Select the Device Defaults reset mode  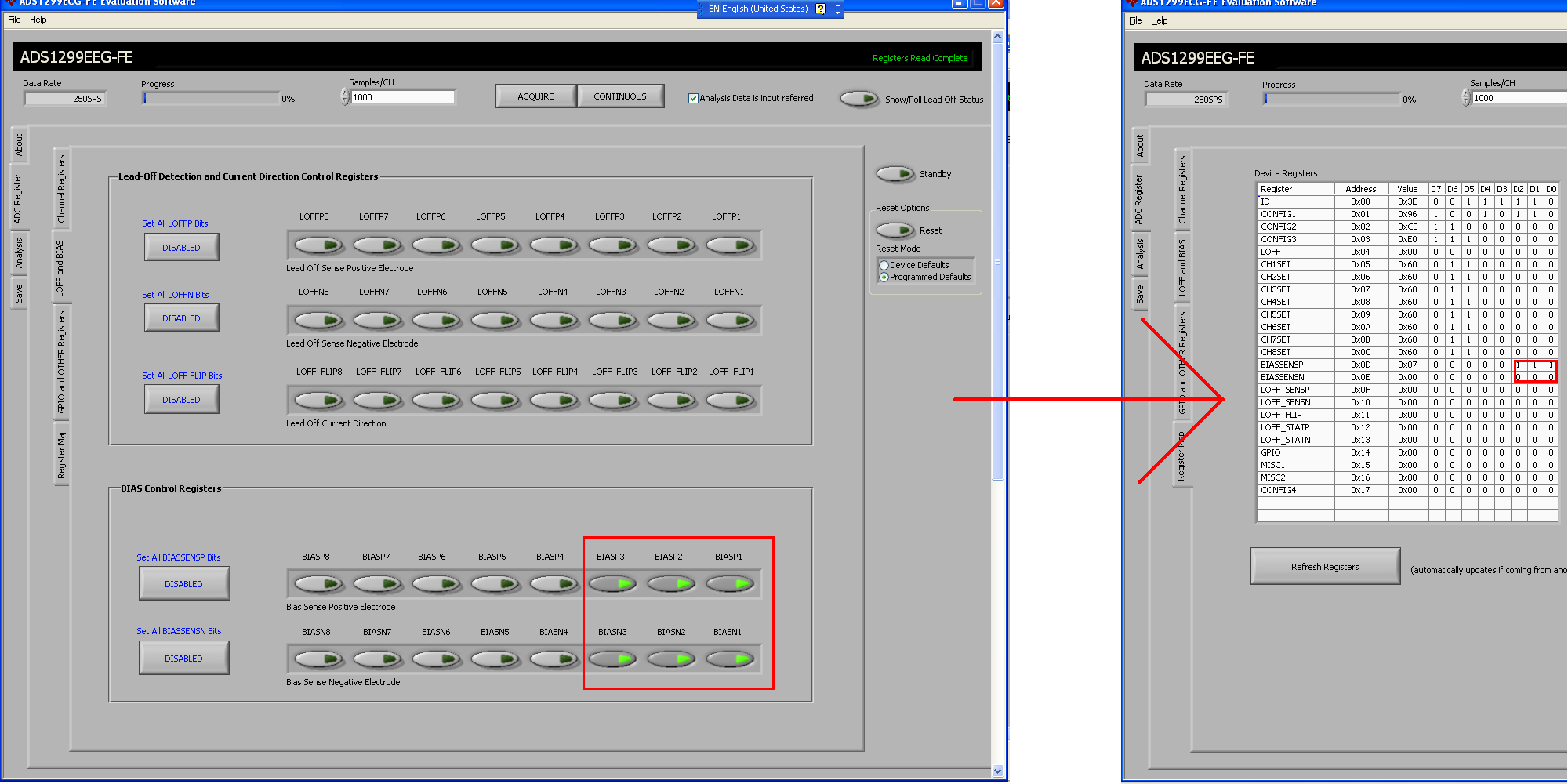[884, 266]
